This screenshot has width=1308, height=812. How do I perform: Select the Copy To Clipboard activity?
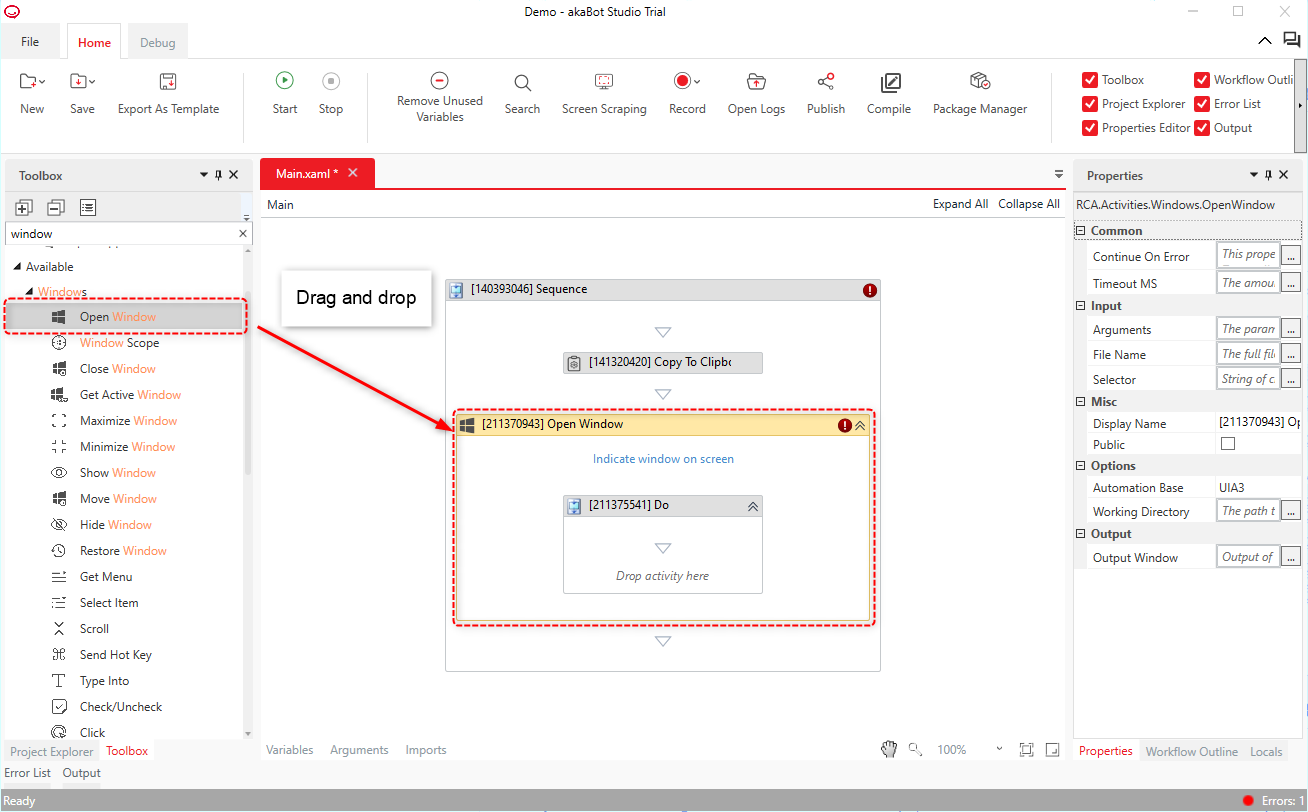(x=662, y=362)
